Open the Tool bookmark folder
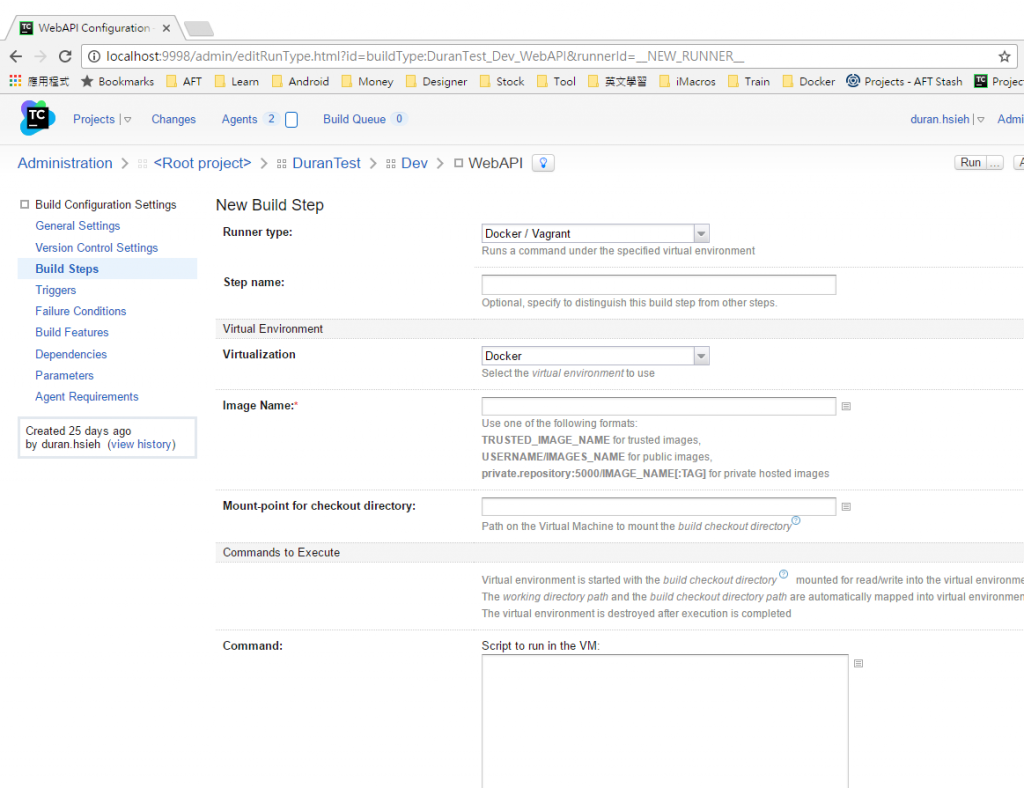This screenshot has width=1024, height=788. 556,81
